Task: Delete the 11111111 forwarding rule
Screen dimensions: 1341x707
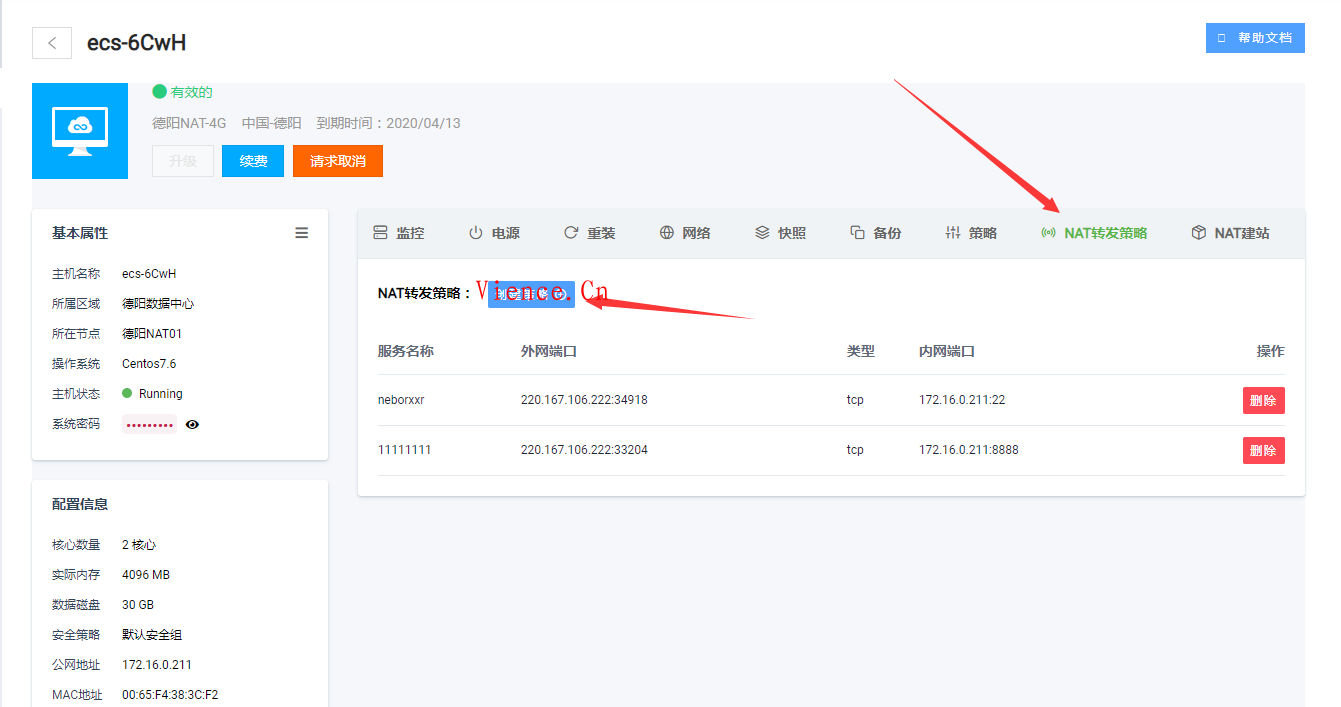Action: pos(1263,450)
